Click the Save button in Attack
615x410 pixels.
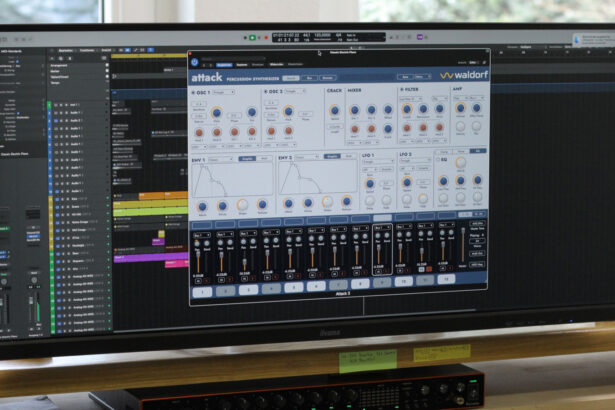point(405,77)
